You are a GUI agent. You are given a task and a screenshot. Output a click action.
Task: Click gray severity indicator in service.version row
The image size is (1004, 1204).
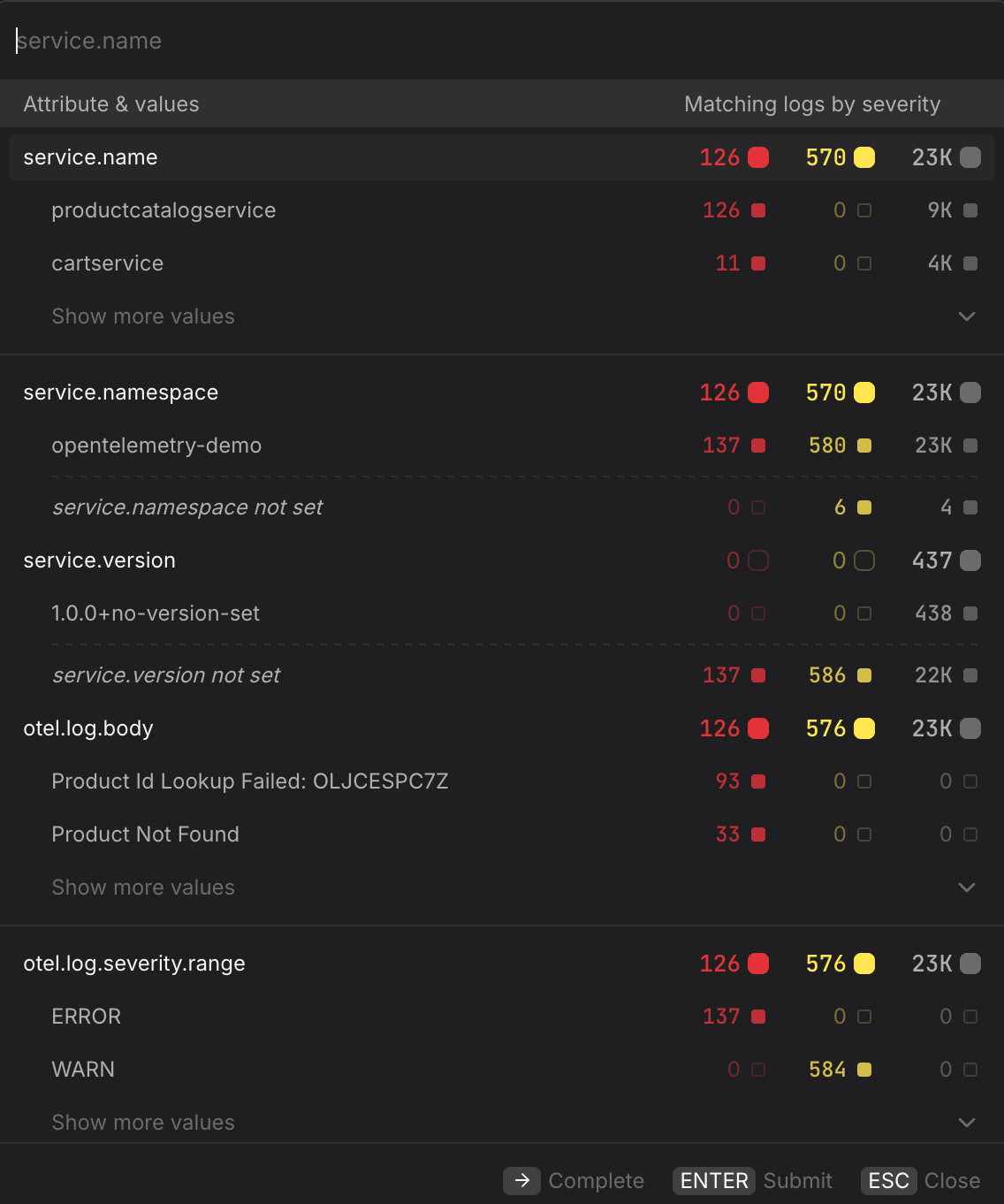pyautogui.click(x=970, y=560)
